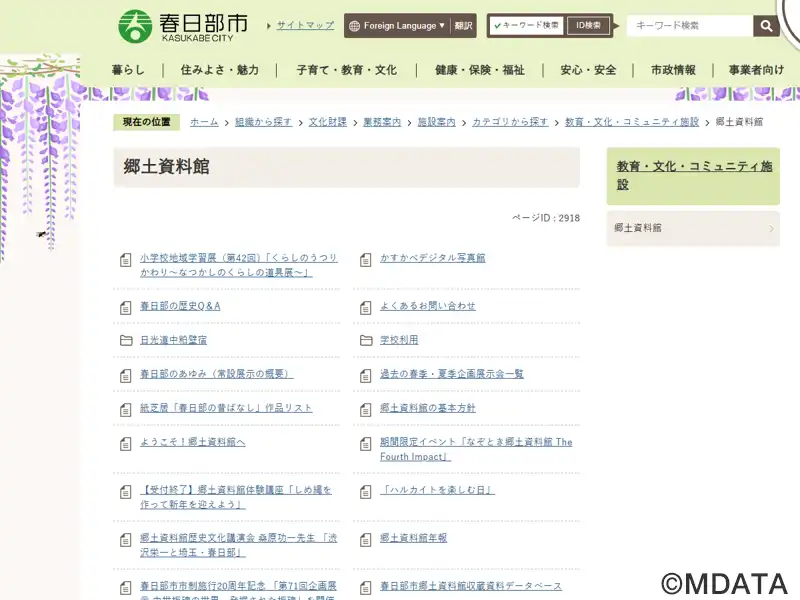
Task: Click document icon beside 過去の春季・夏季企画展示会一覧
Action: pos(365,376)
